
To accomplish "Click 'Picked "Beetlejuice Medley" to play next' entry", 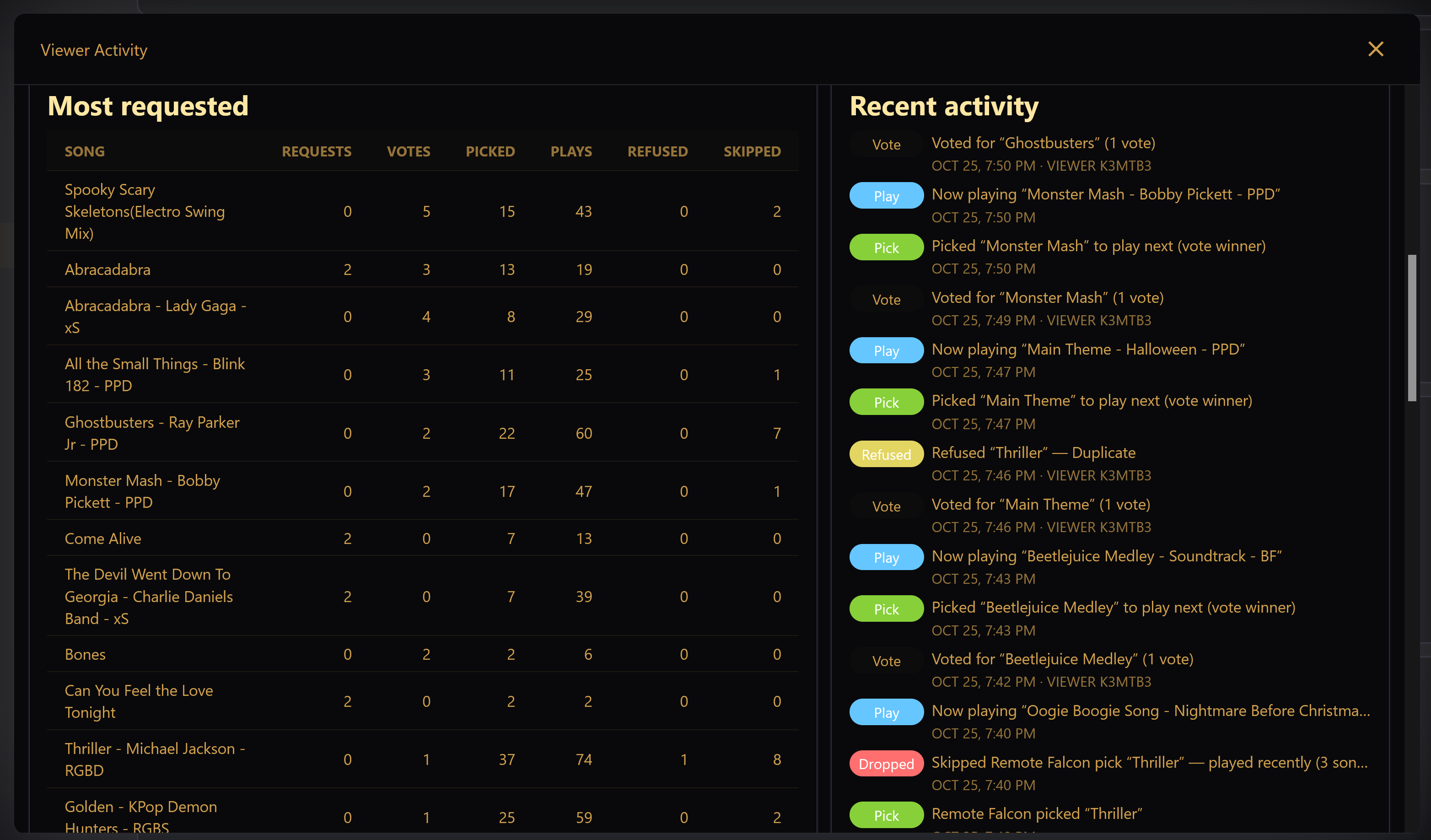I will [1113, 607].
